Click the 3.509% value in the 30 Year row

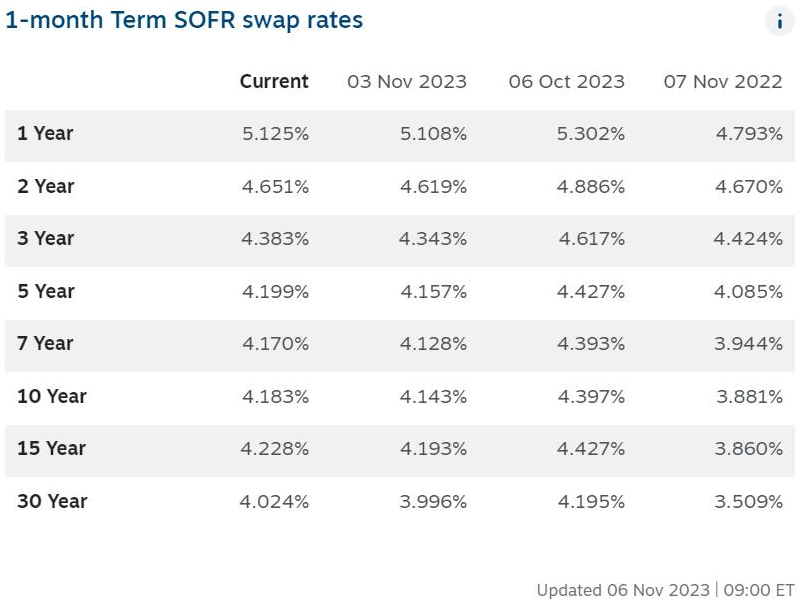point(749,501)
